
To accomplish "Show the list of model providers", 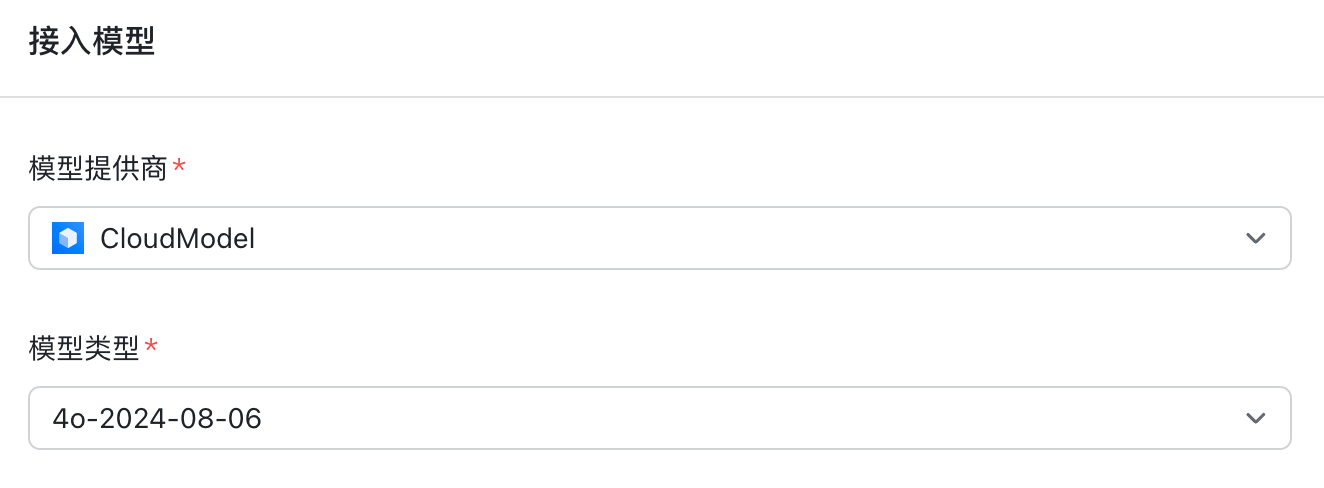I will [x=660, y=238].
